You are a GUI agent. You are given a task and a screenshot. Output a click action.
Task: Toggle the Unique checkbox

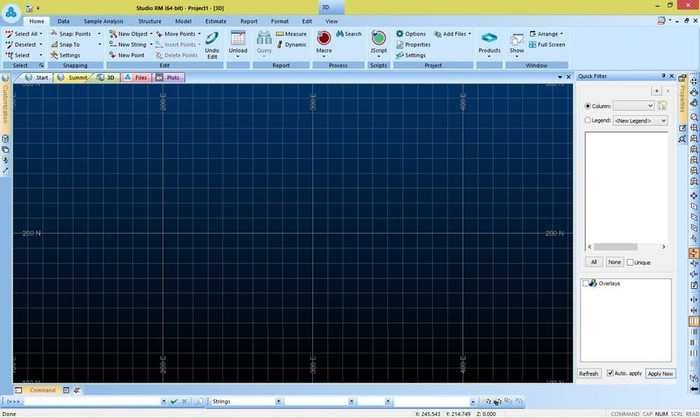(630, 263)
